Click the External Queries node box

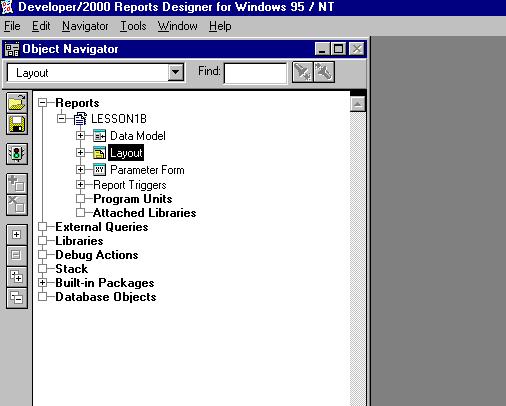click(43, 227)
